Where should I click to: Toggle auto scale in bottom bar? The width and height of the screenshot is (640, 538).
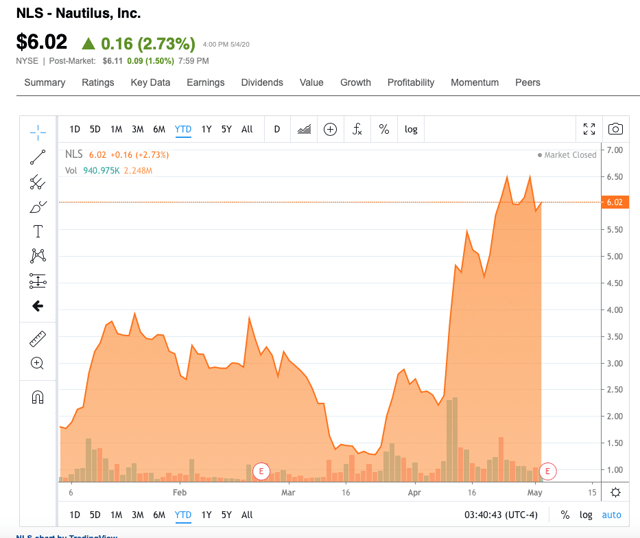tap(611, 515)
